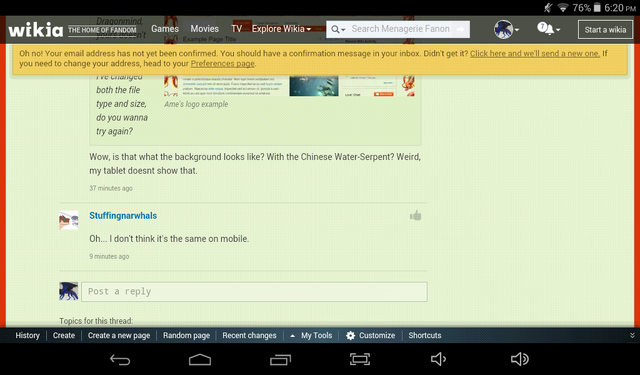
Task: Tap volume up button in navbar
Action: coord(520,359)
